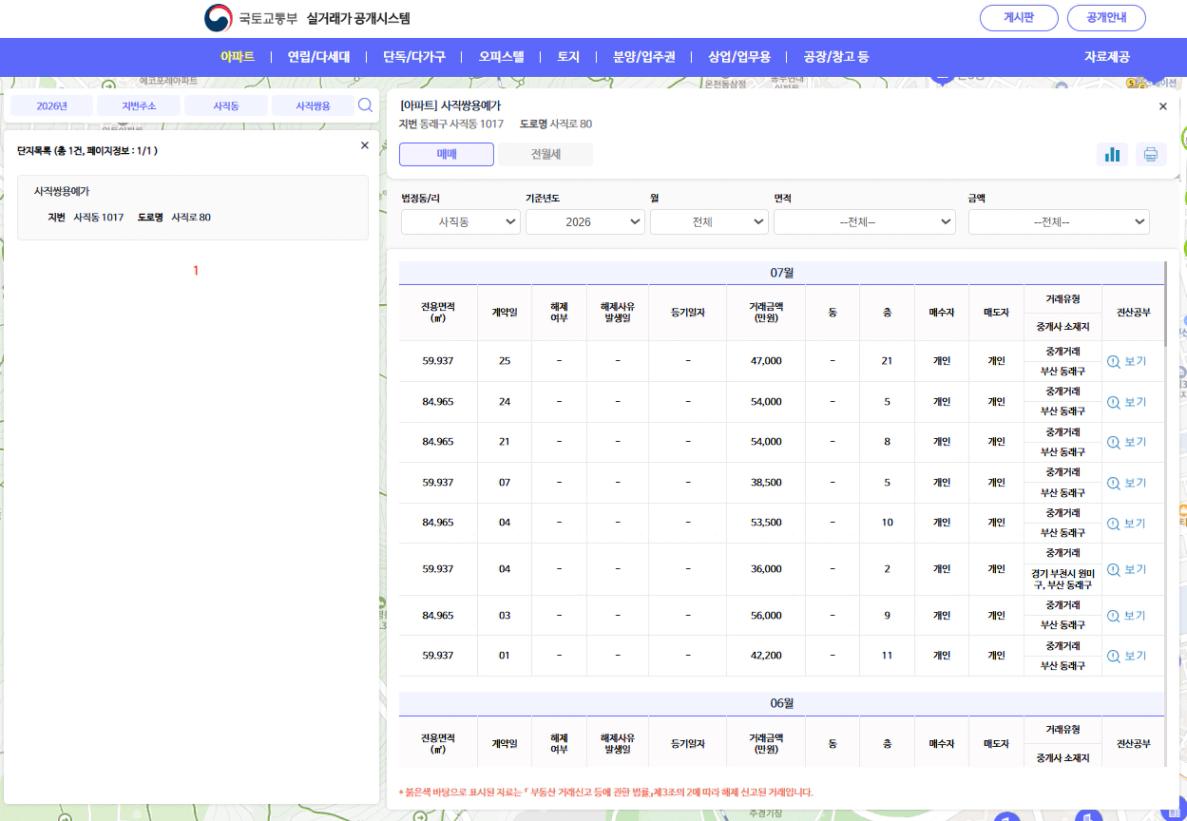Open the 연립/다세대 menu
The height and width of the screenshot is (821, 1187).
(319, 57)
